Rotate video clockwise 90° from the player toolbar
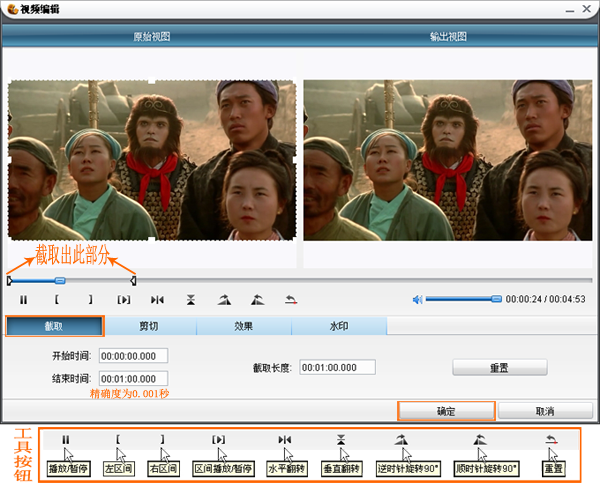Screen dimensions: 600x487 point(258,300)
